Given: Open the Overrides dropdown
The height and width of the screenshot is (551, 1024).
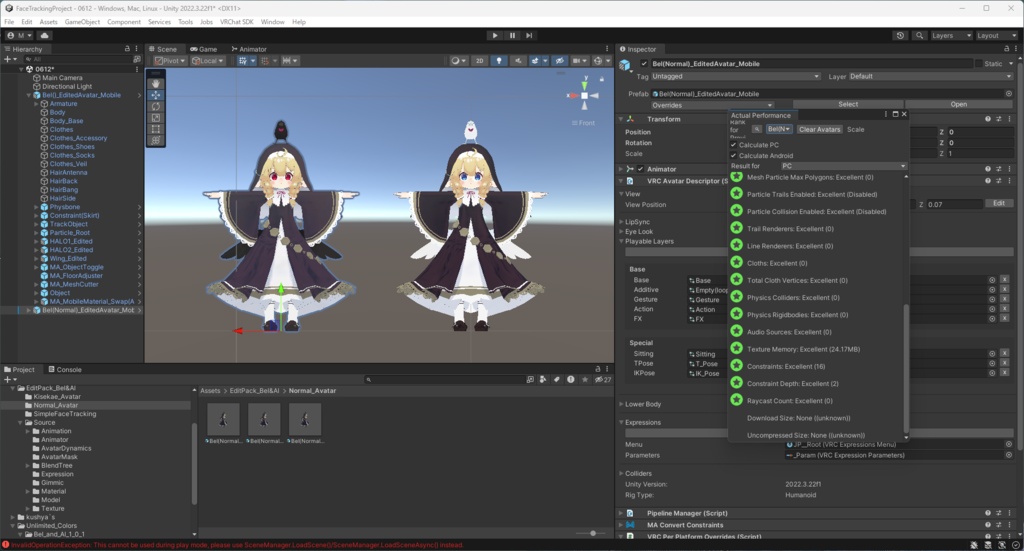Looking at the screenshot, I should click(x=712, y=105).
